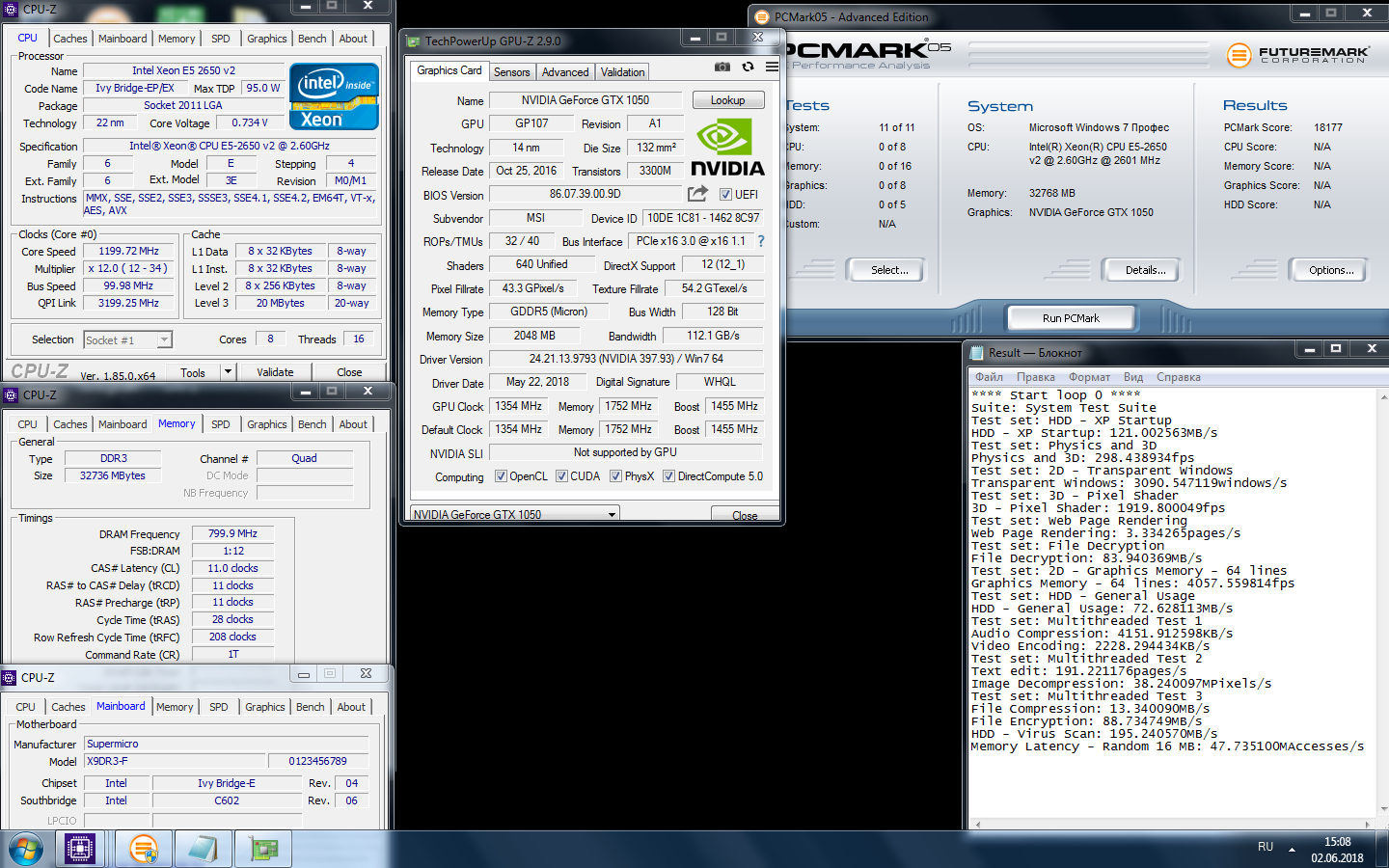Click the PCMark Score value 18177
The height and width of the screenshot is (868, 1389).
click(x=1328, y=127)
